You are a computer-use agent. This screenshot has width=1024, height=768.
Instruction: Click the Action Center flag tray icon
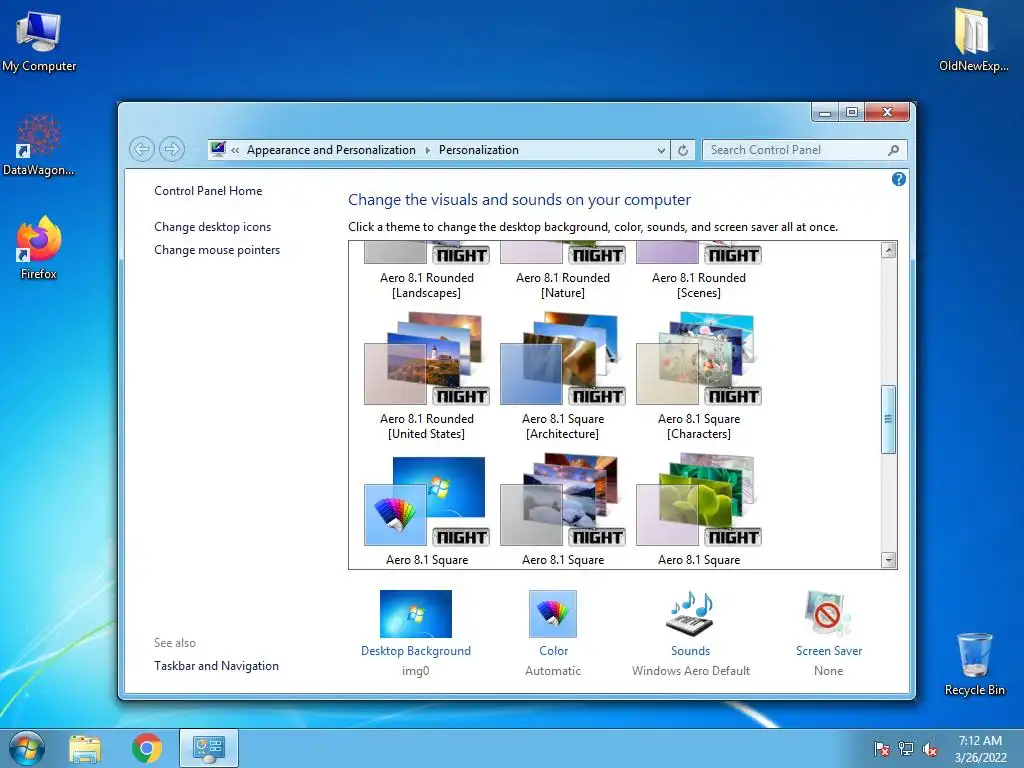[x=882, y=749]
